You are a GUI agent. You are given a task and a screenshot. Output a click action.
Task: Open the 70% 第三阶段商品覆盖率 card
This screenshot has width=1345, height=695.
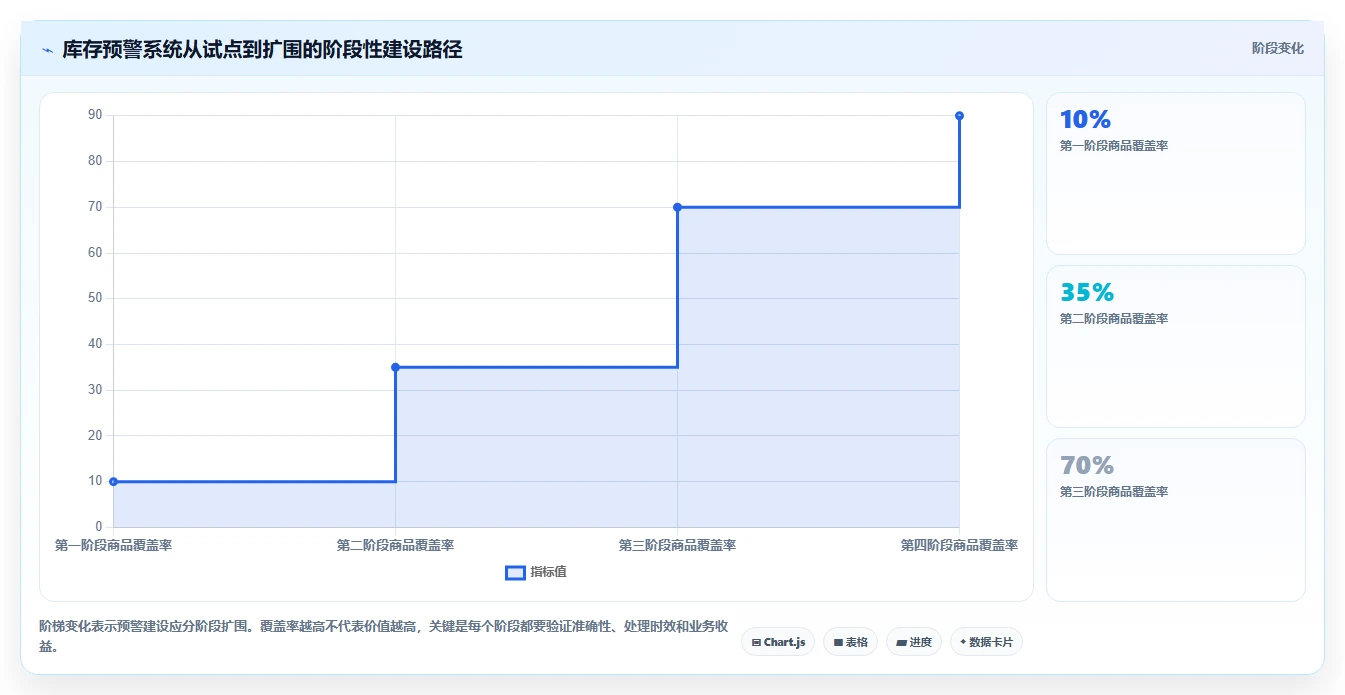1175,520
